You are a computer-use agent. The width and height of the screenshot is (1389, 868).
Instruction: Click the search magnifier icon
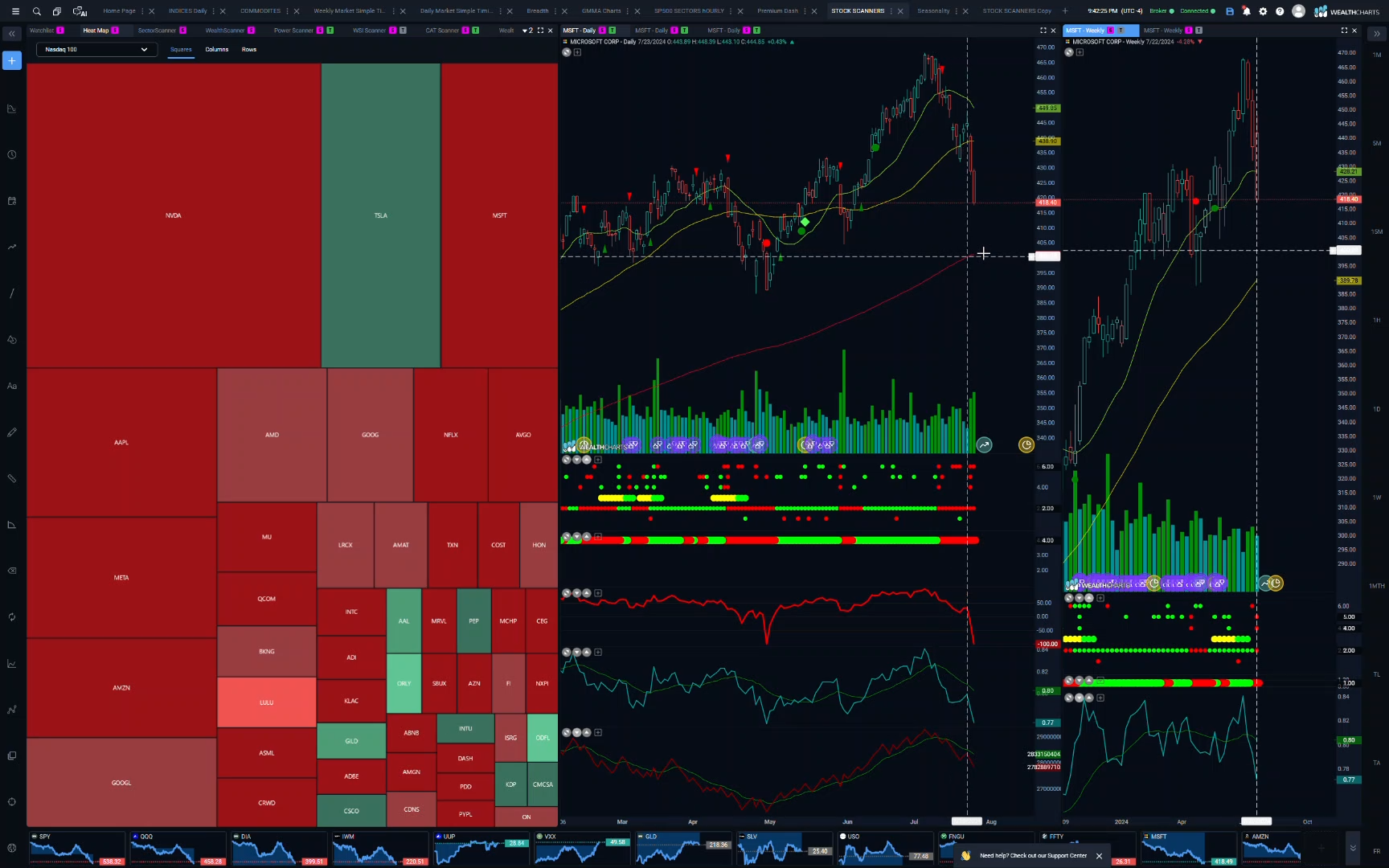click(x=36, y=11)
